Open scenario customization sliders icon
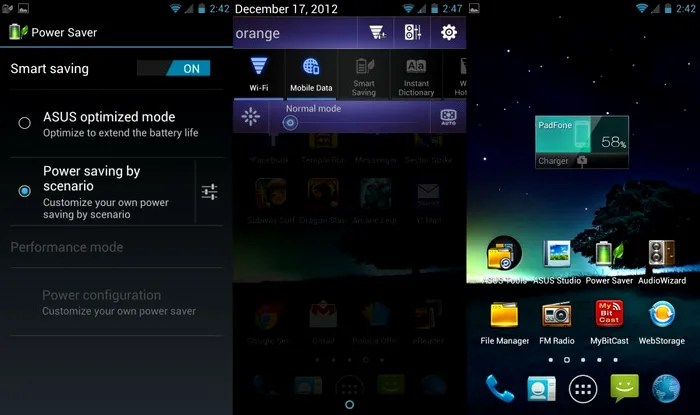Screen dimensions: 700x415 click(x=209, y=192)
